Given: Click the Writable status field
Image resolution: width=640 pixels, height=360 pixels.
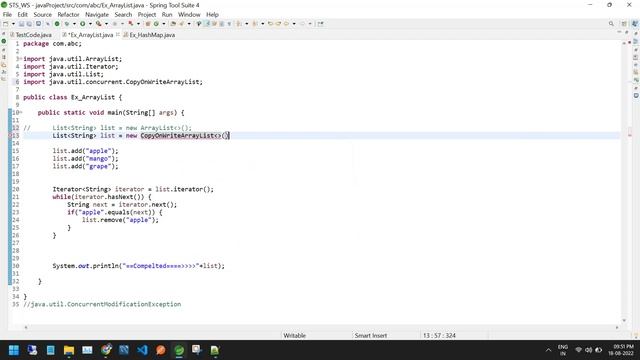Looking at the screenshot, I should click(294, 336).
